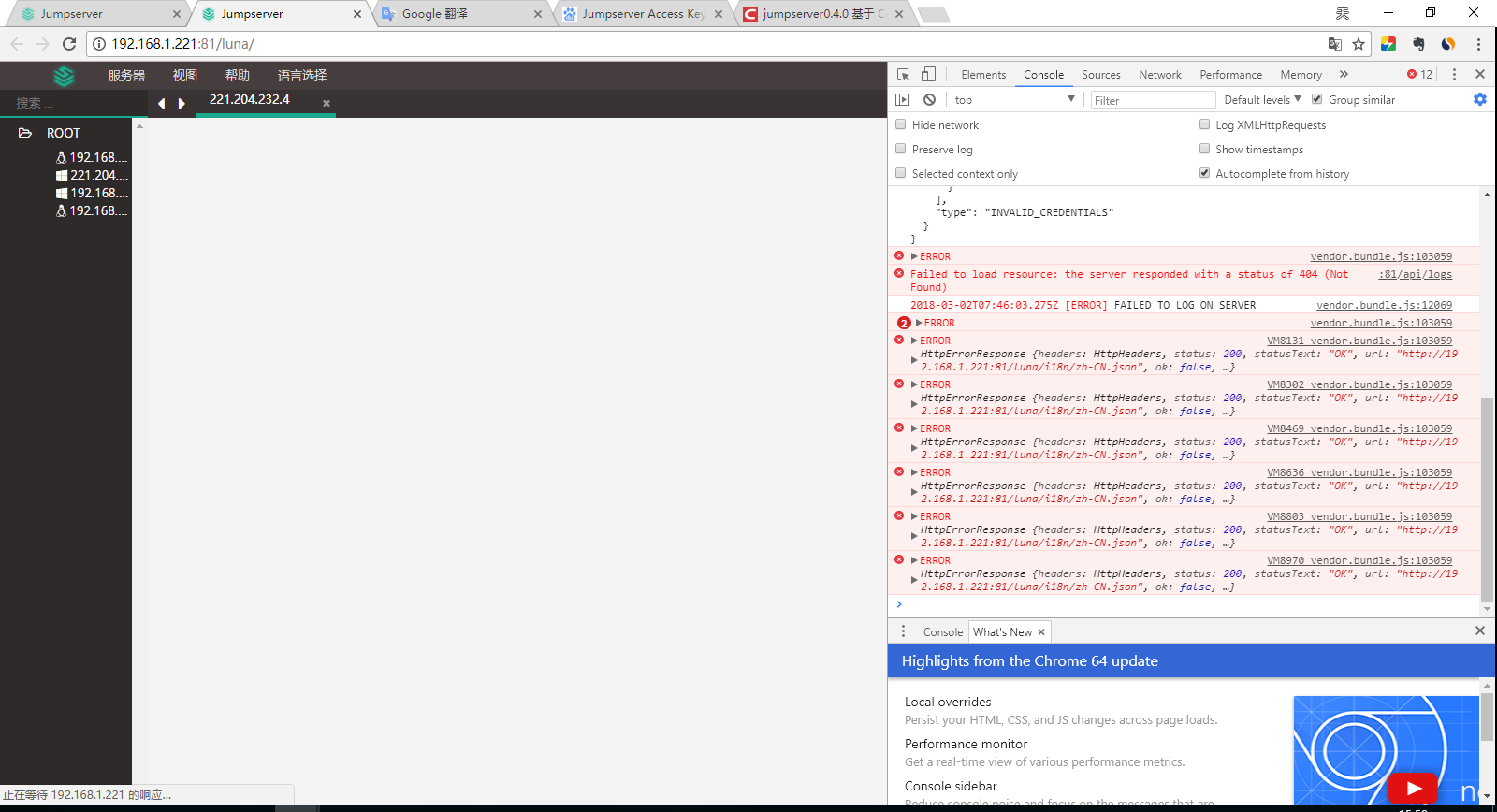The image size is (1497, 812).
Task: Open the console settings gear
Action: (x=1480, y=99)
